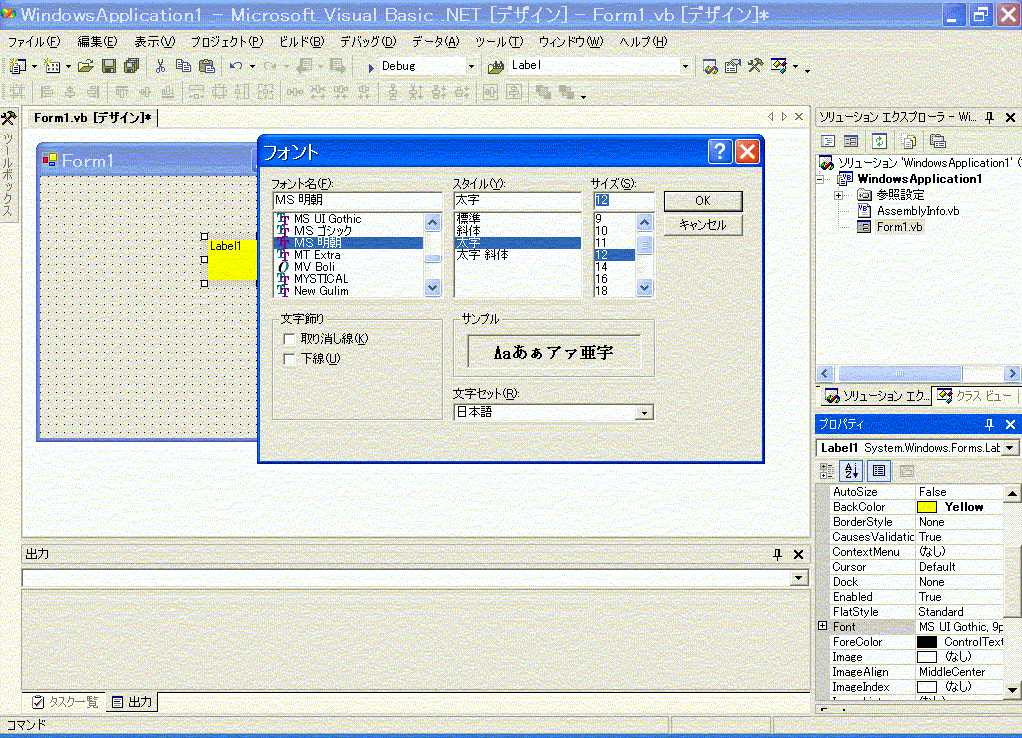Viewport: 1022px width, 738px height.
Task: Click the Undo arrow icon
Action: click(x=235, y=66)
